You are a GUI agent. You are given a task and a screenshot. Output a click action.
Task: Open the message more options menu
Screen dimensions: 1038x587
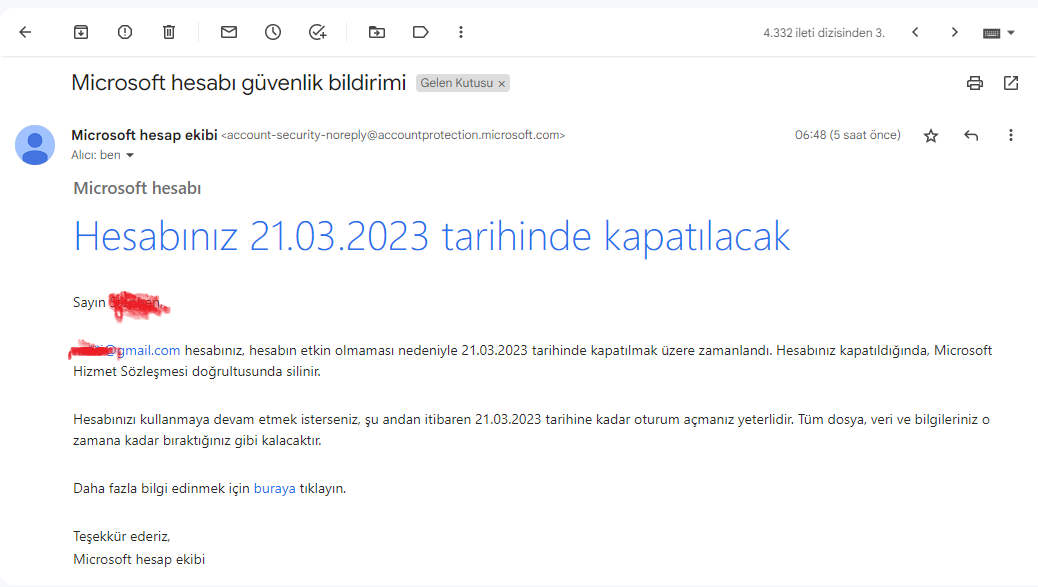[x=1011, y=135]
